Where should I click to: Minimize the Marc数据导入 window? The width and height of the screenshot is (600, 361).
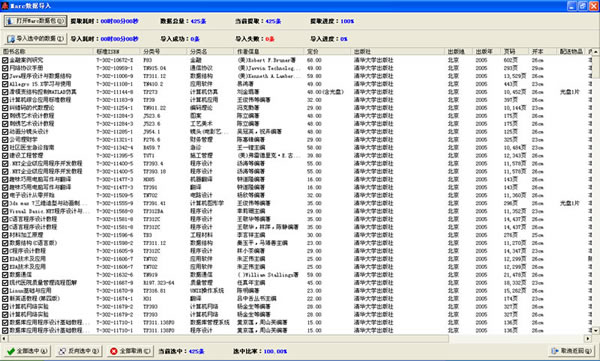coord(571,6)
